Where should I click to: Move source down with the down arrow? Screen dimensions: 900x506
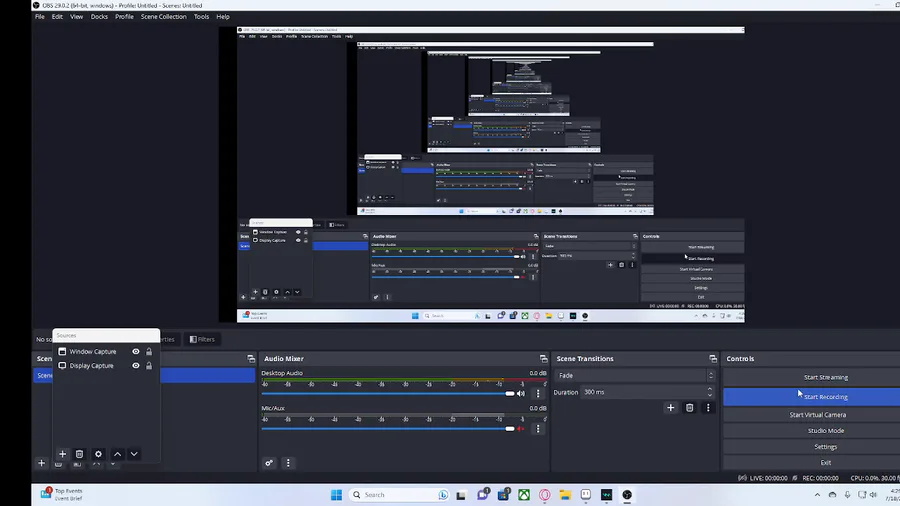pyautogui.click(x=134, y=454)
